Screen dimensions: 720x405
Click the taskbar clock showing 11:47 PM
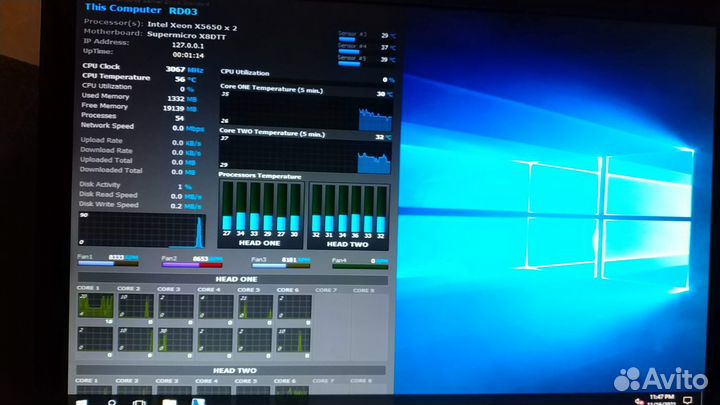click(661, 399)
